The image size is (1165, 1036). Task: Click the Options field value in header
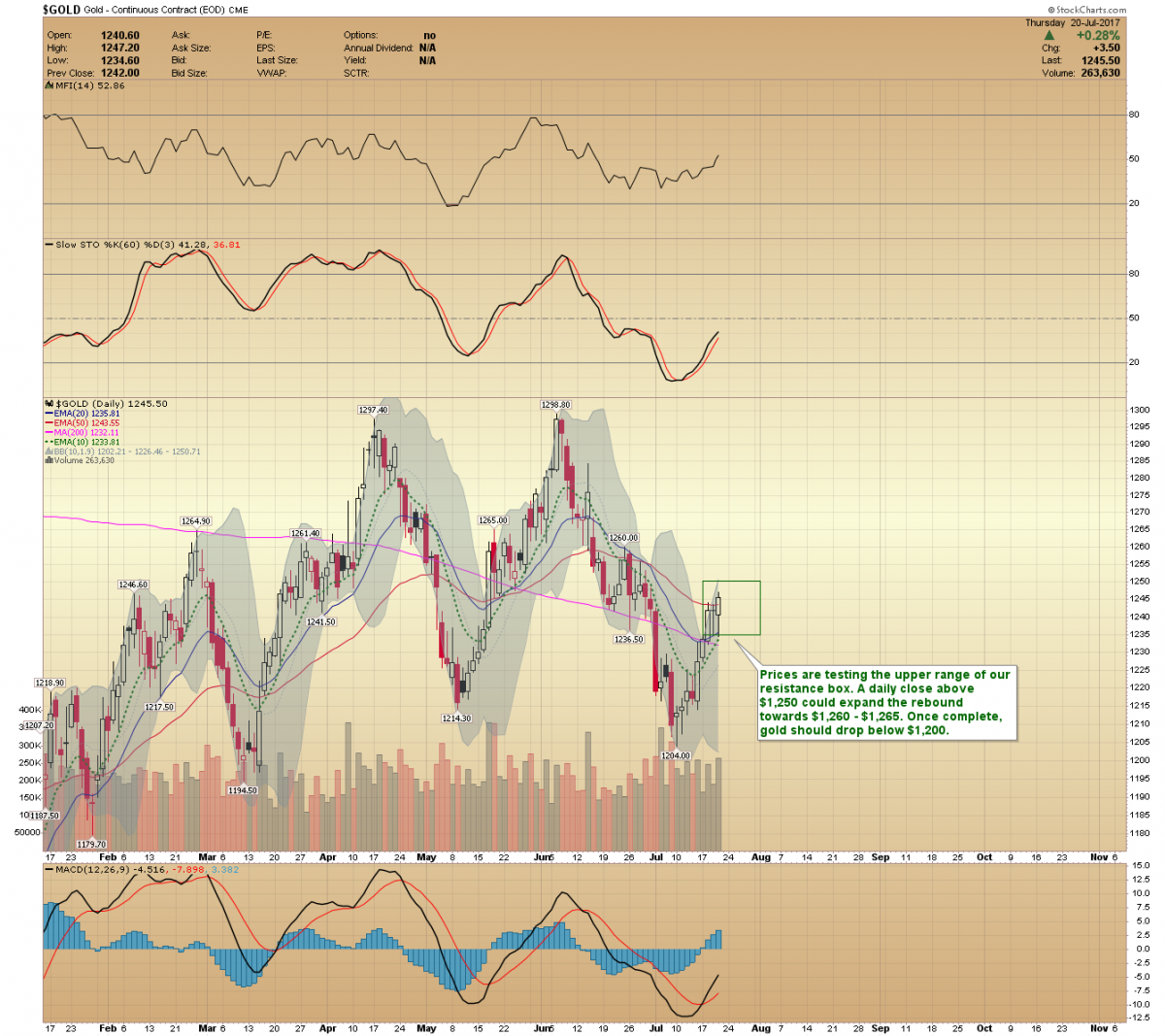pyautogui.click(x=429, y=35)
